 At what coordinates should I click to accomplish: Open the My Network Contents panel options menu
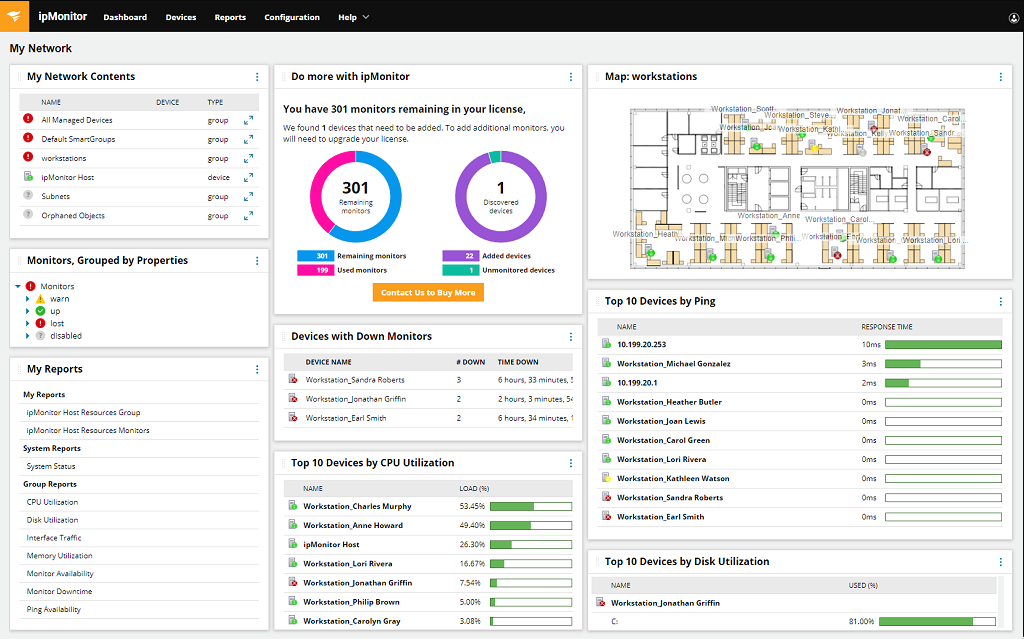click(x=256, y=76)
